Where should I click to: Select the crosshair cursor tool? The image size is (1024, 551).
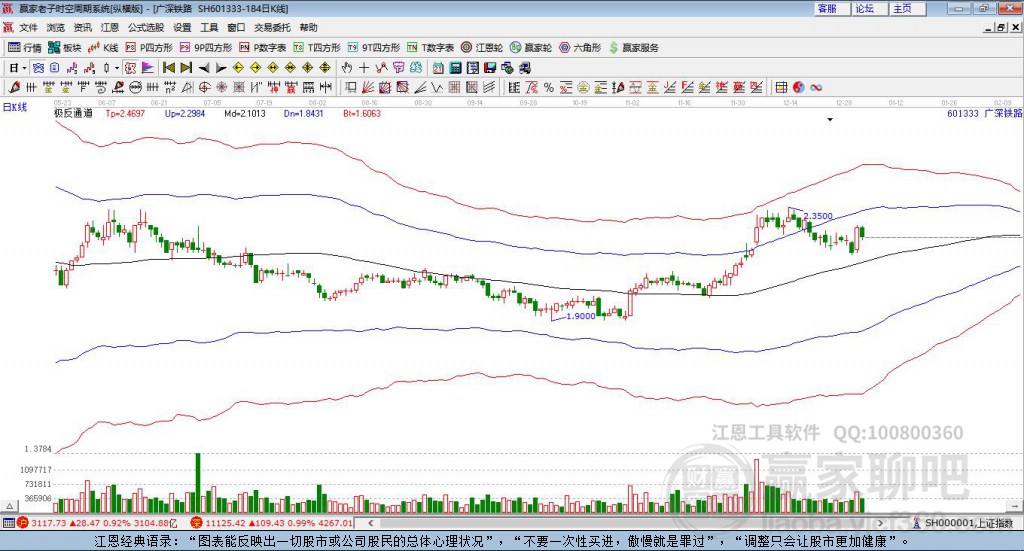click(364, 68)
